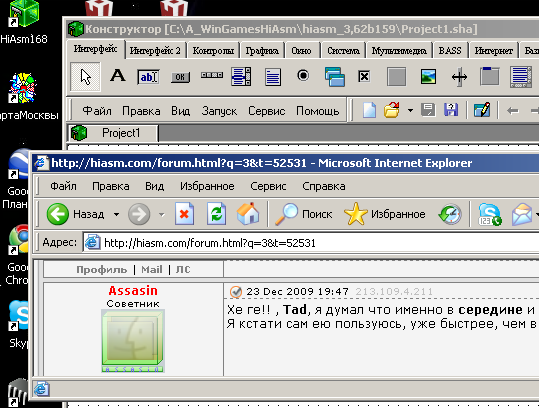Open the Skype desktop shortcut
The width and height of the screenshot is (539, 408).
point(19,324)
